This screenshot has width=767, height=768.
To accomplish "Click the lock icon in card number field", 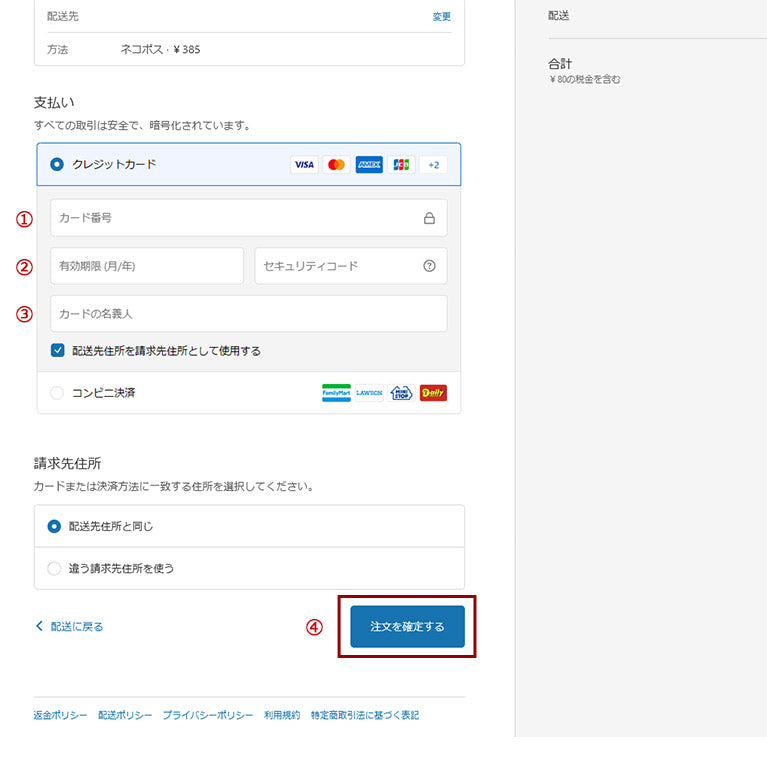I will pos(429,218).
